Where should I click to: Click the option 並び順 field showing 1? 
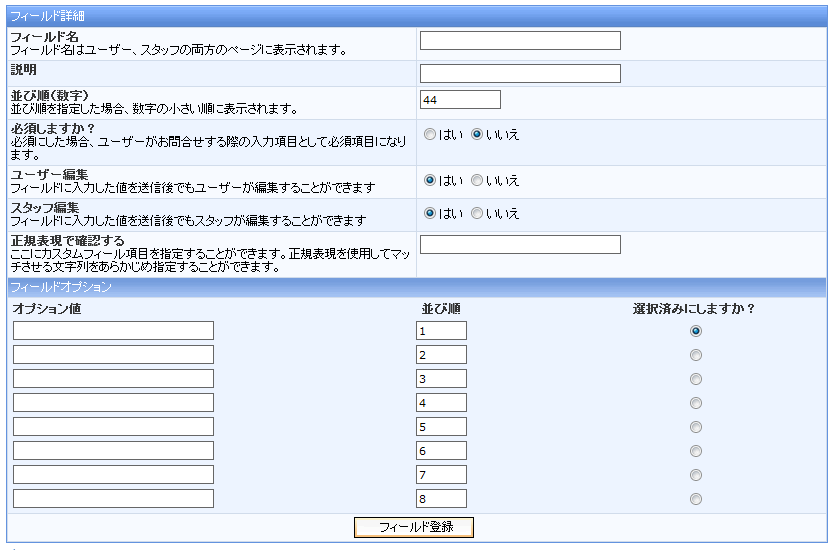coord(441,330)
